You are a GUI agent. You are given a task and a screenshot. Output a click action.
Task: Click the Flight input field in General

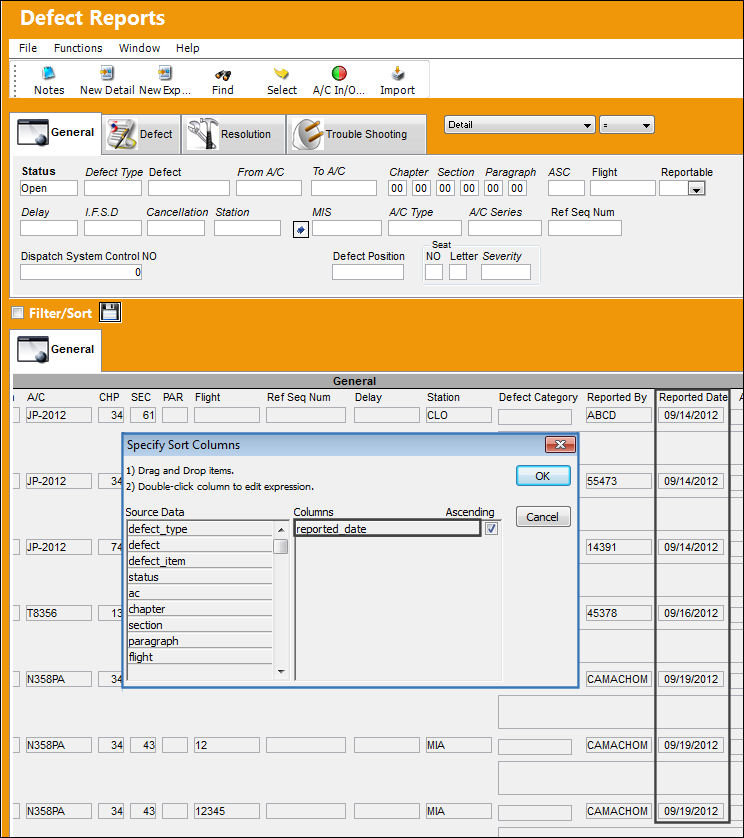623,188
